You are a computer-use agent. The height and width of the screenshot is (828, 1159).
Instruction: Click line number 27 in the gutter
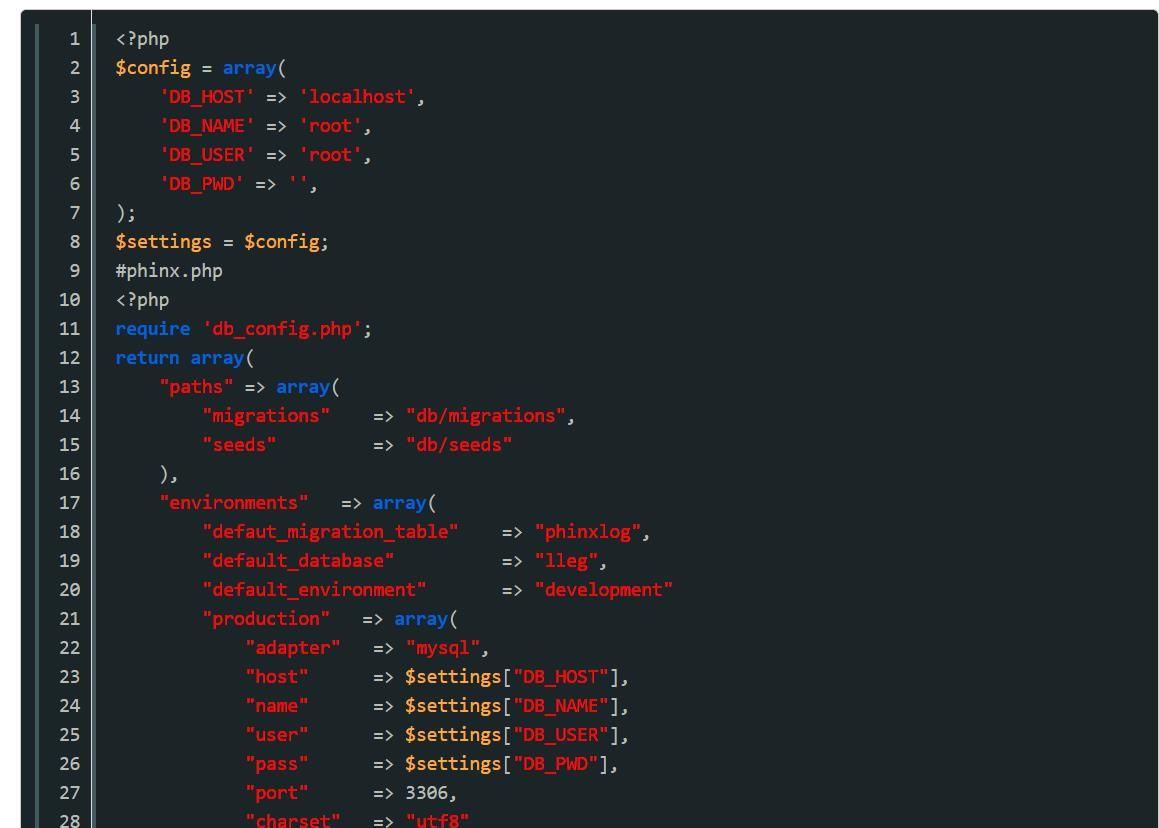click(69, 793)
